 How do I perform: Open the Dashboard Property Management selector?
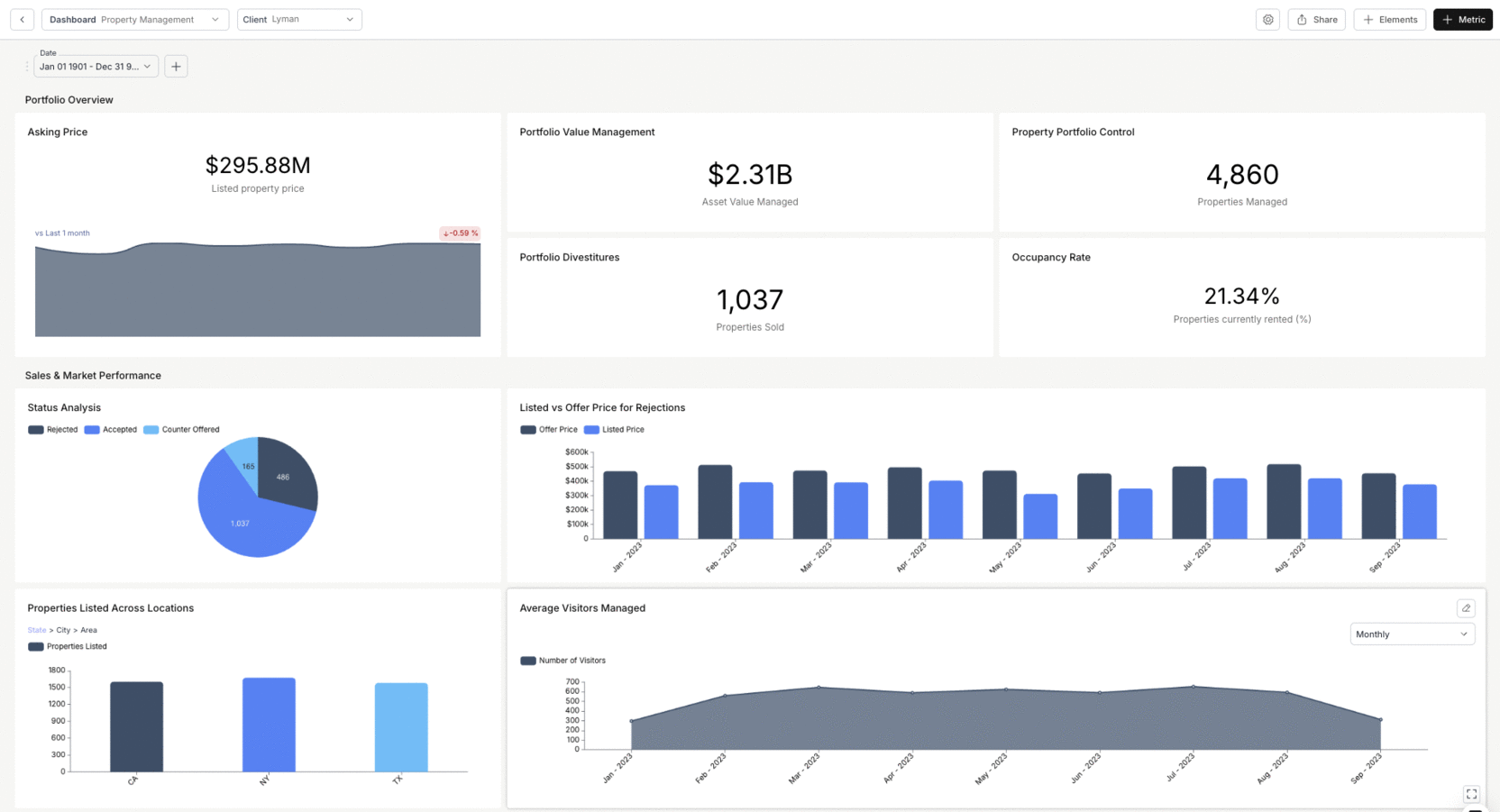pyautogui.click(x=134, y=19)
